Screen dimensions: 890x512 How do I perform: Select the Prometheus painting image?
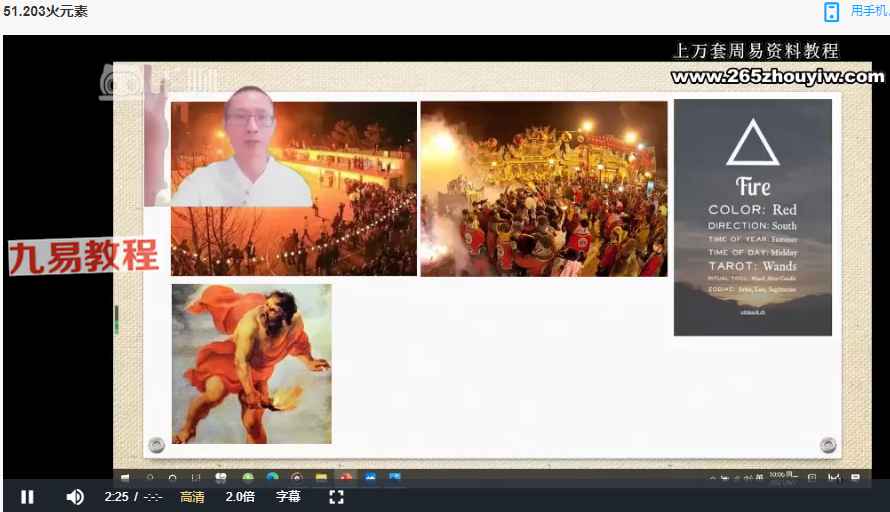(x=251, y=363)
